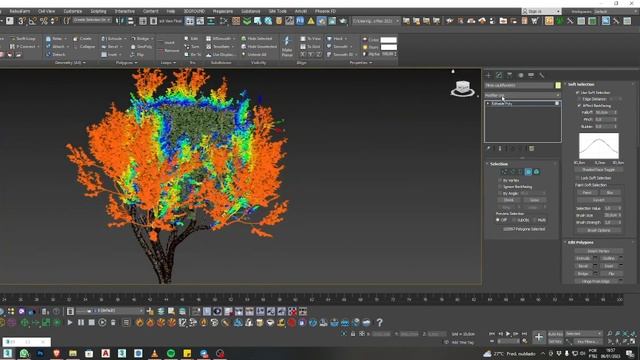Open the Hierarchy panel icon
Screen dimensions: 640x360
click(509, 75)
